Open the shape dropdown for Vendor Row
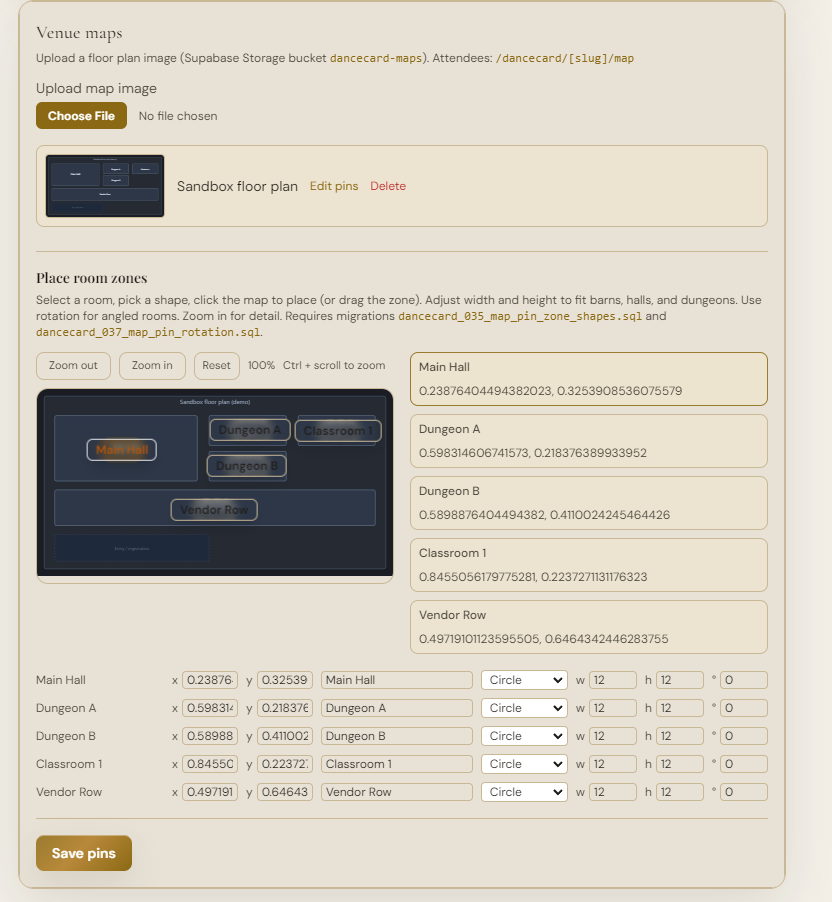Viewport: 832px width, 902px height. (x=524, y=792)
